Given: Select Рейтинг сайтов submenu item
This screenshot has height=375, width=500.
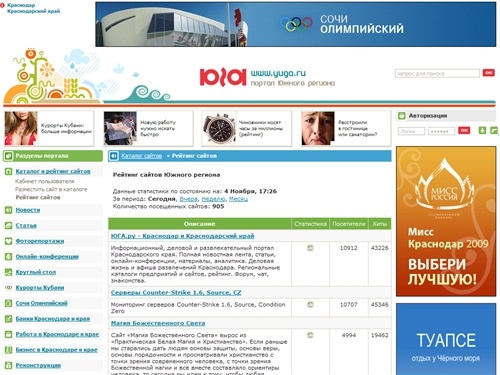Looking at the screenshot, I should pos(38,197).
